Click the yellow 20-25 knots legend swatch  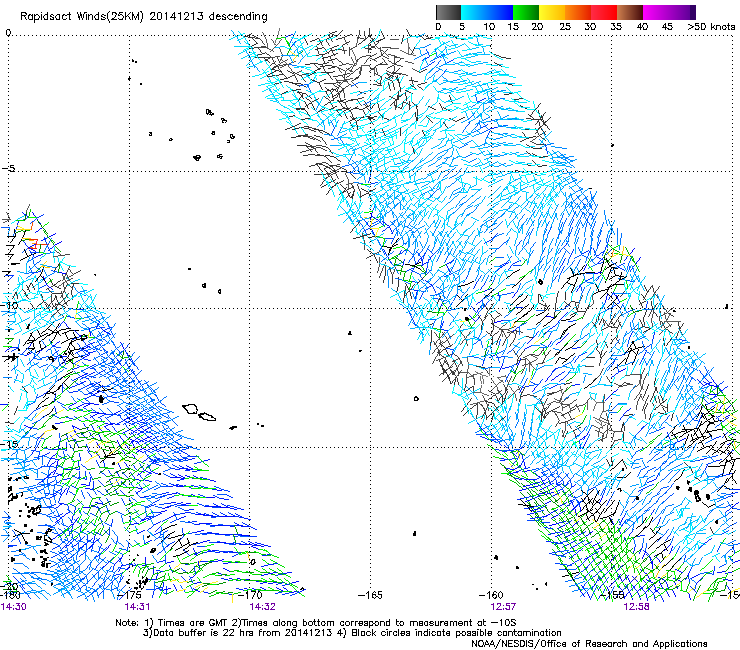coord(552,12)
